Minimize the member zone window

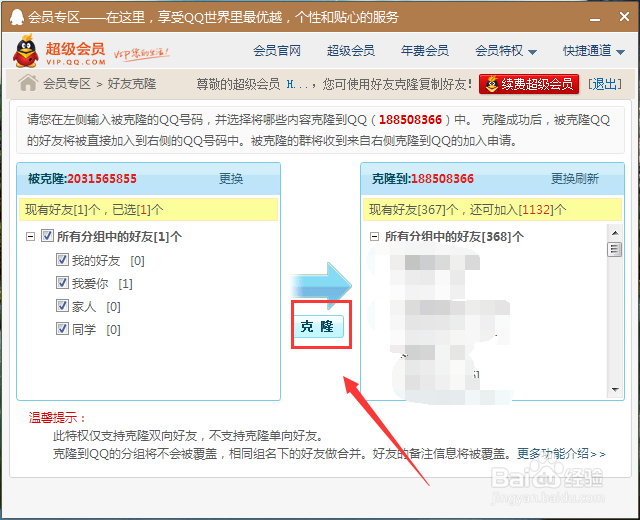595,18
